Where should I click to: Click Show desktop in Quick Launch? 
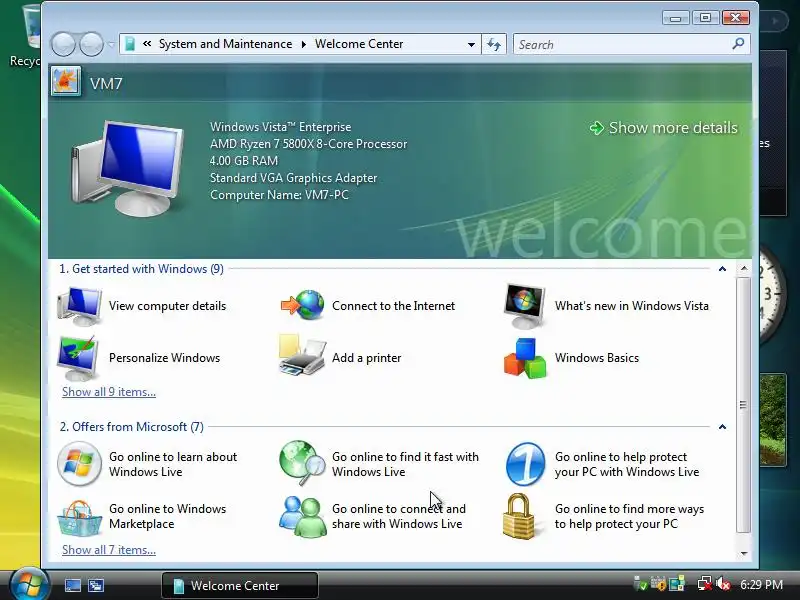point(72,585)
